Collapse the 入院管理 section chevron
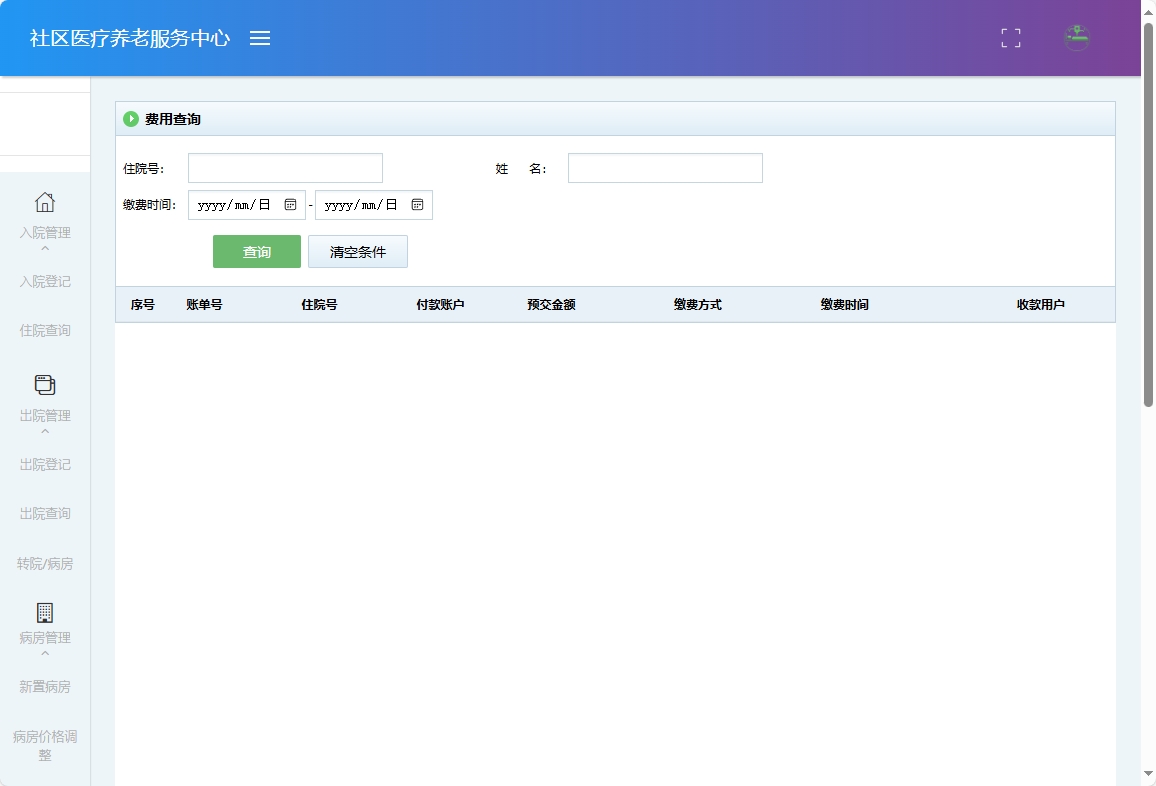 44,247
